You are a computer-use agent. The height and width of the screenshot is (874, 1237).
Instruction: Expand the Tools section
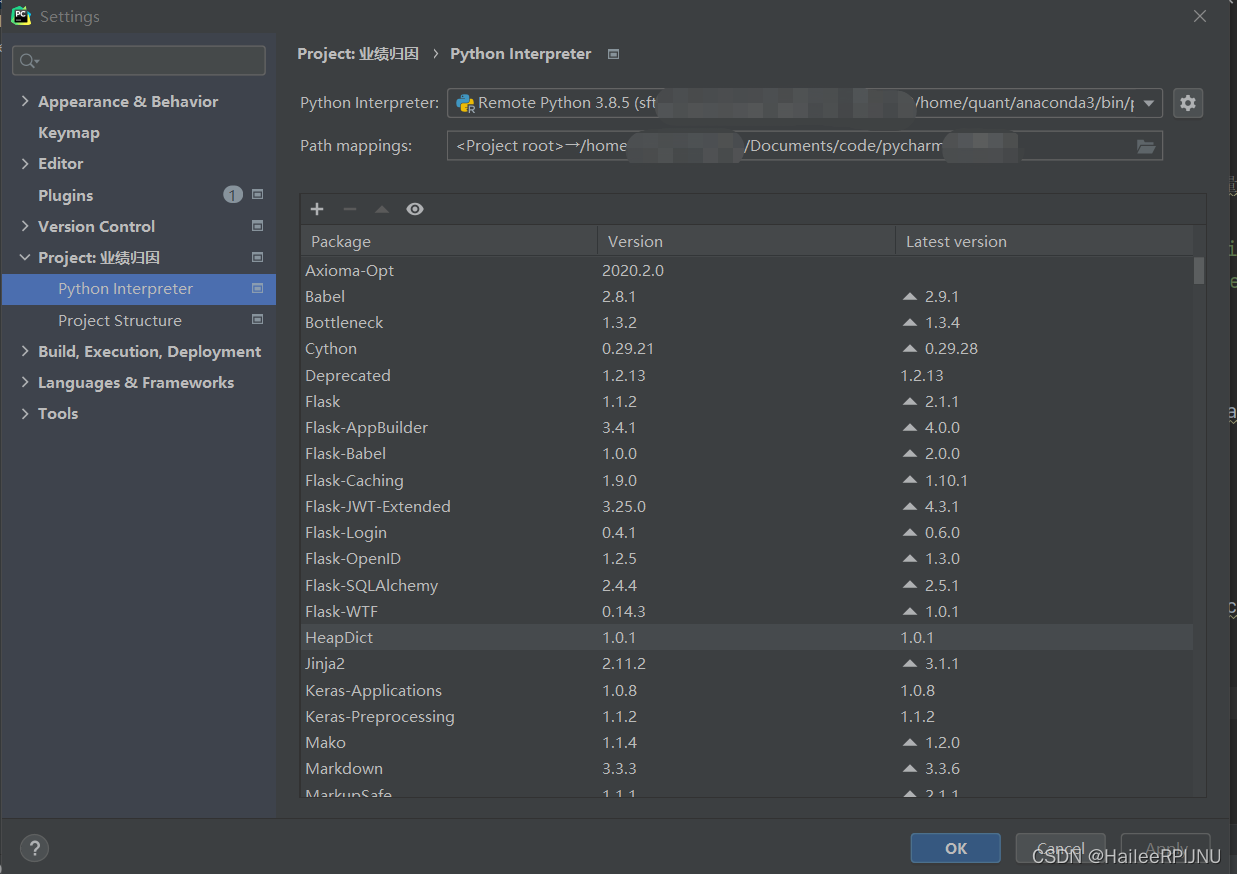25,413
